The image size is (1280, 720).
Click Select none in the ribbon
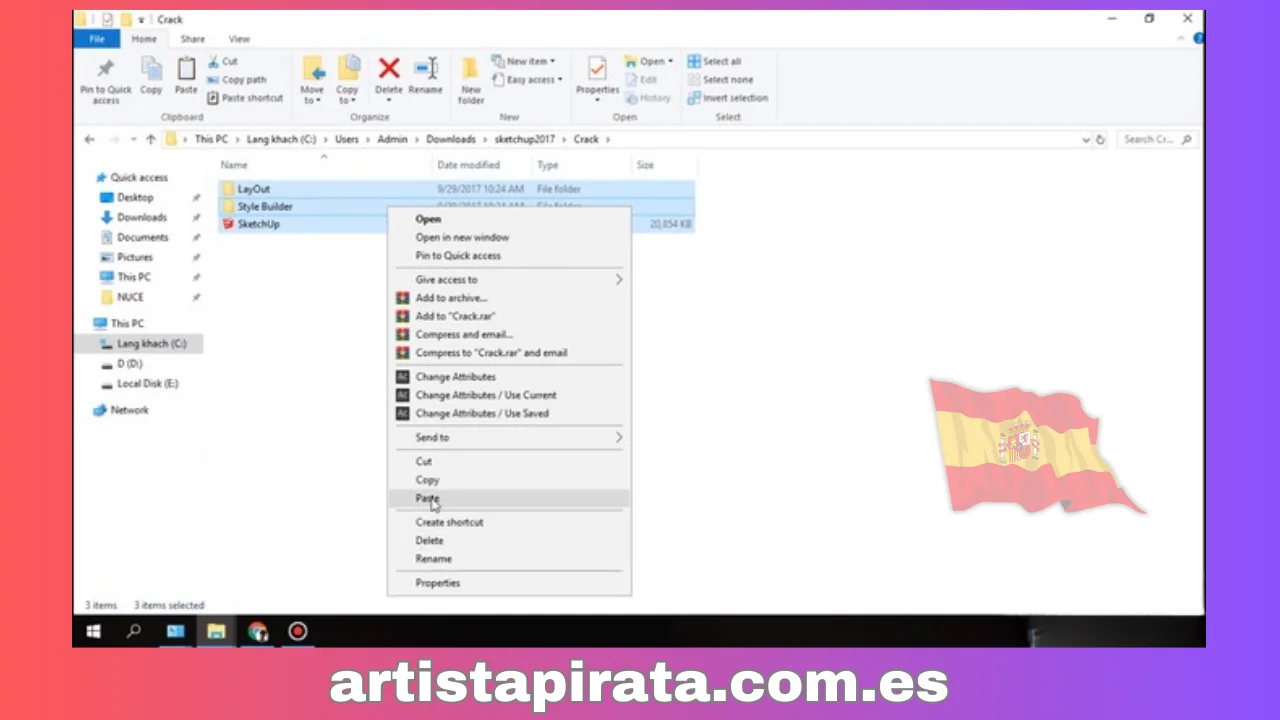[720, 80]
